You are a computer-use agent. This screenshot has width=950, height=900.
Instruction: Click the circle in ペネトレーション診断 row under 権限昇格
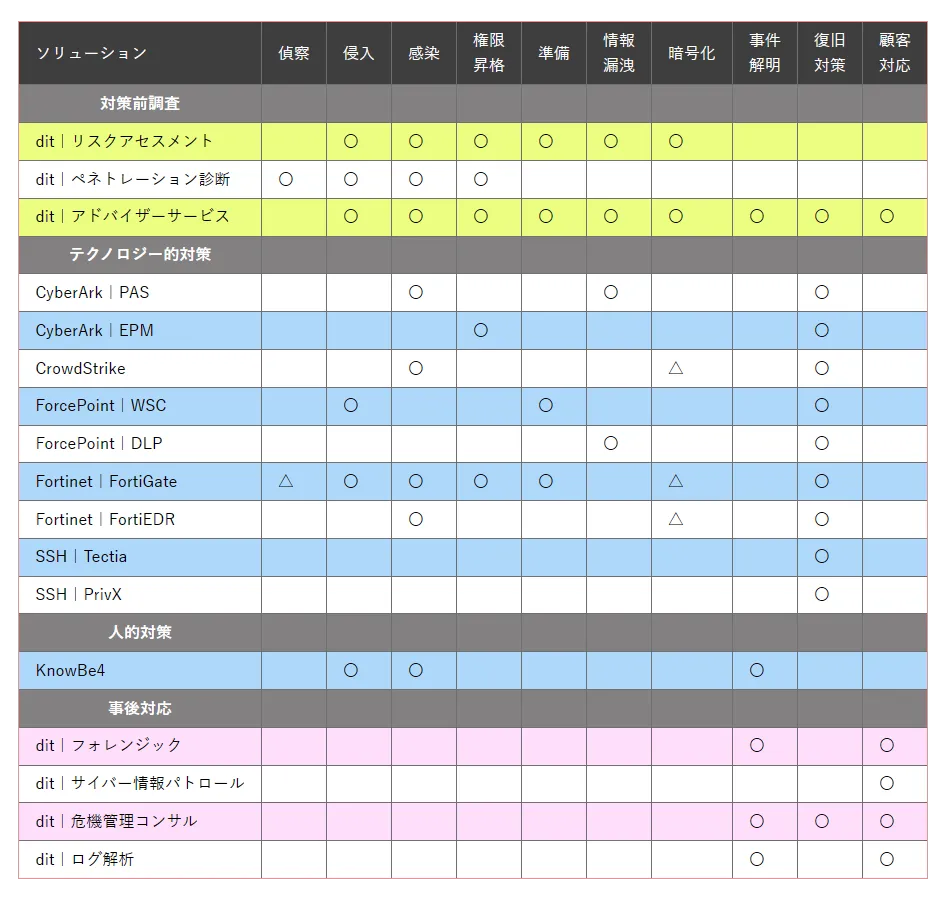(481, 179)
